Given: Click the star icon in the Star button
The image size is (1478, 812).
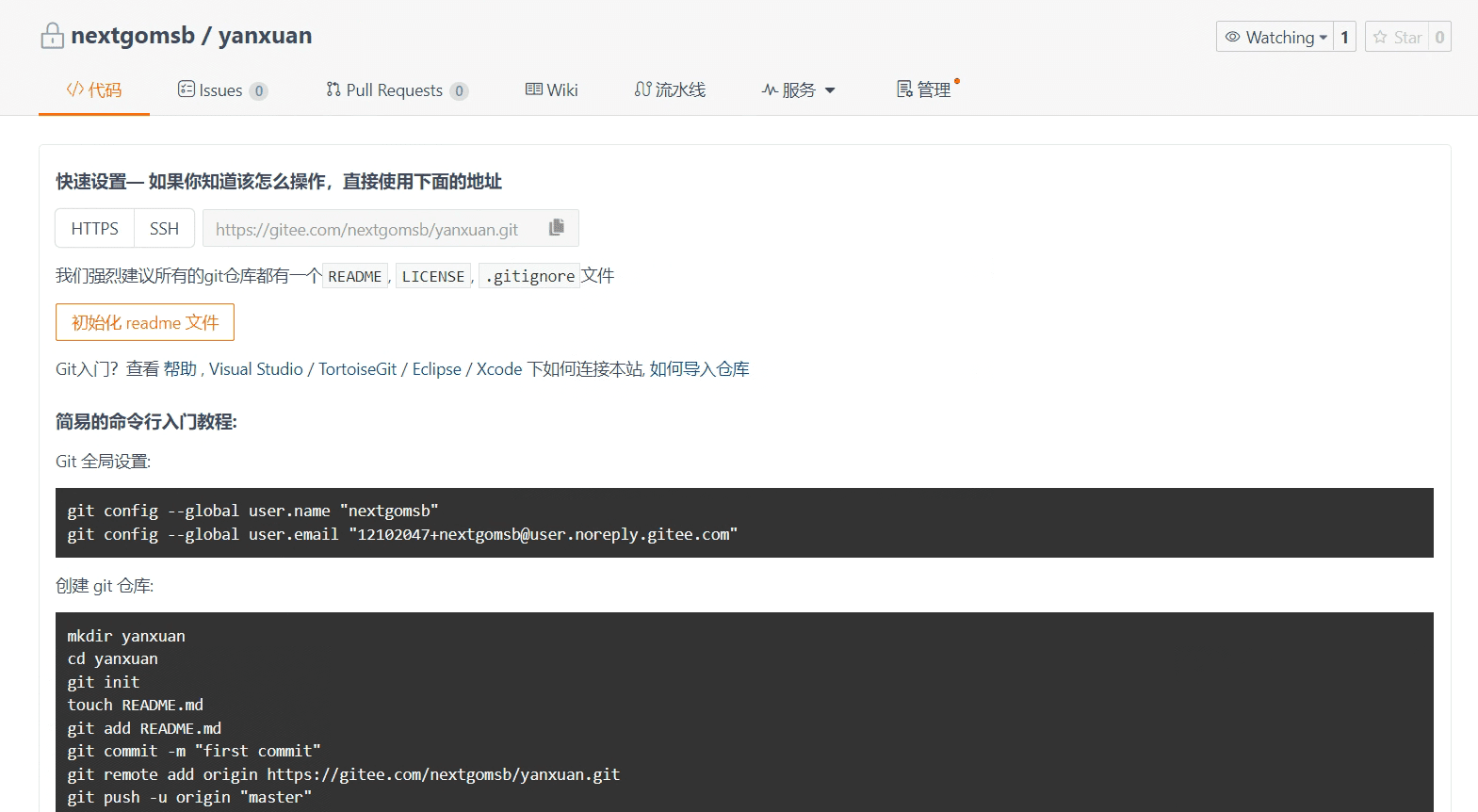Looking at the screenshot, I should click(1380, 37).
